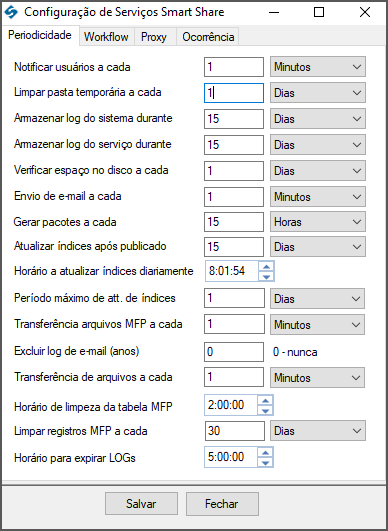Click the Fechar button
388x531 pixels.
point(222,504)
